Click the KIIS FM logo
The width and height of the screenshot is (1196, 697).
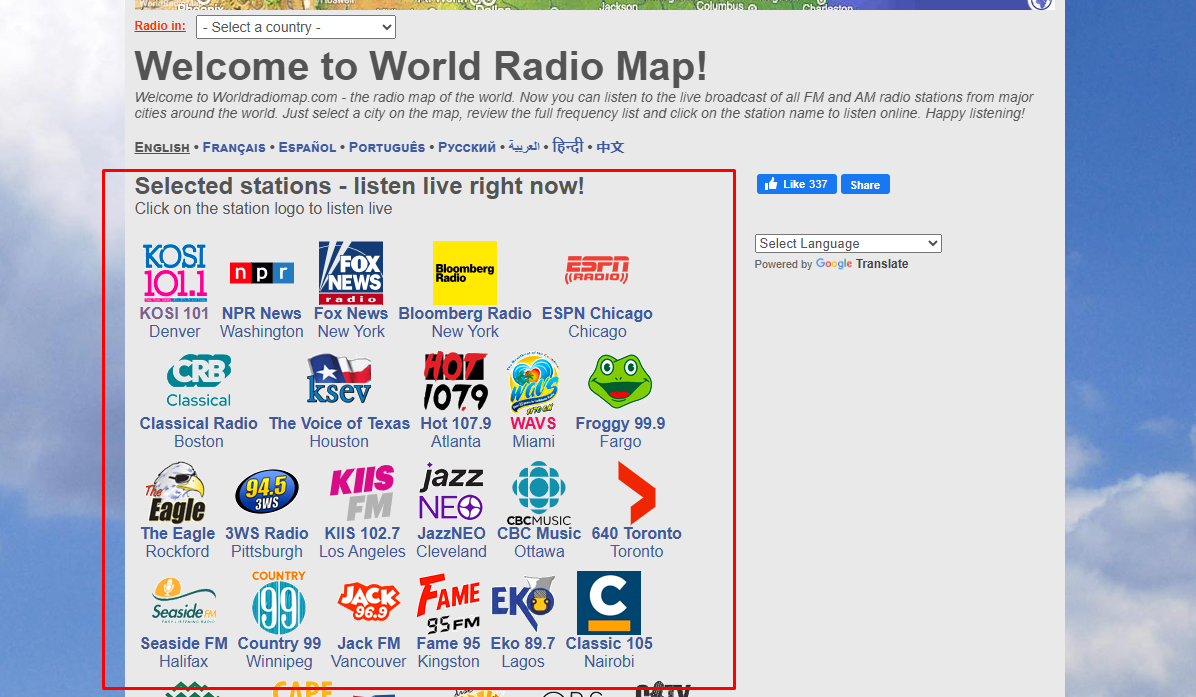point(361,492)
